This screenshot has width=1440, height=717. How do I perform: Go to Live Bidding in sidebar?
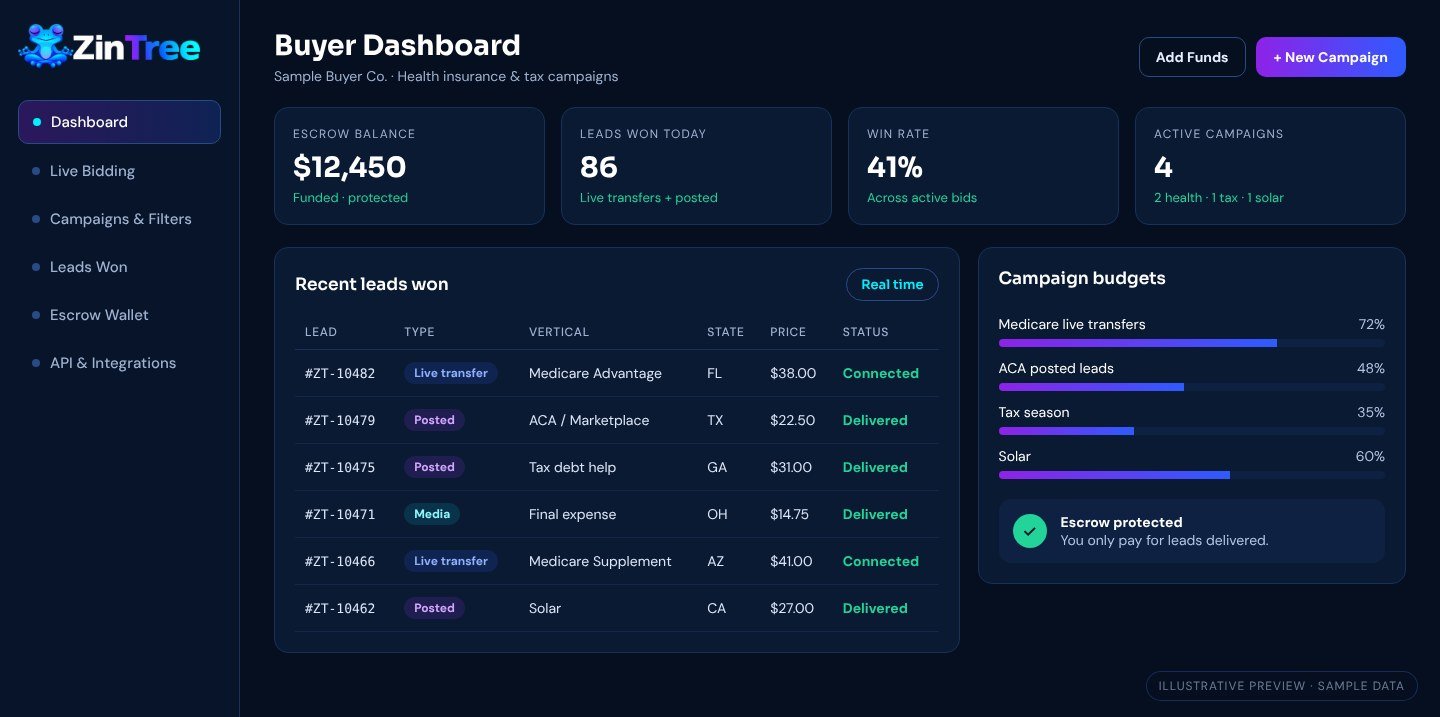point(119,171)
